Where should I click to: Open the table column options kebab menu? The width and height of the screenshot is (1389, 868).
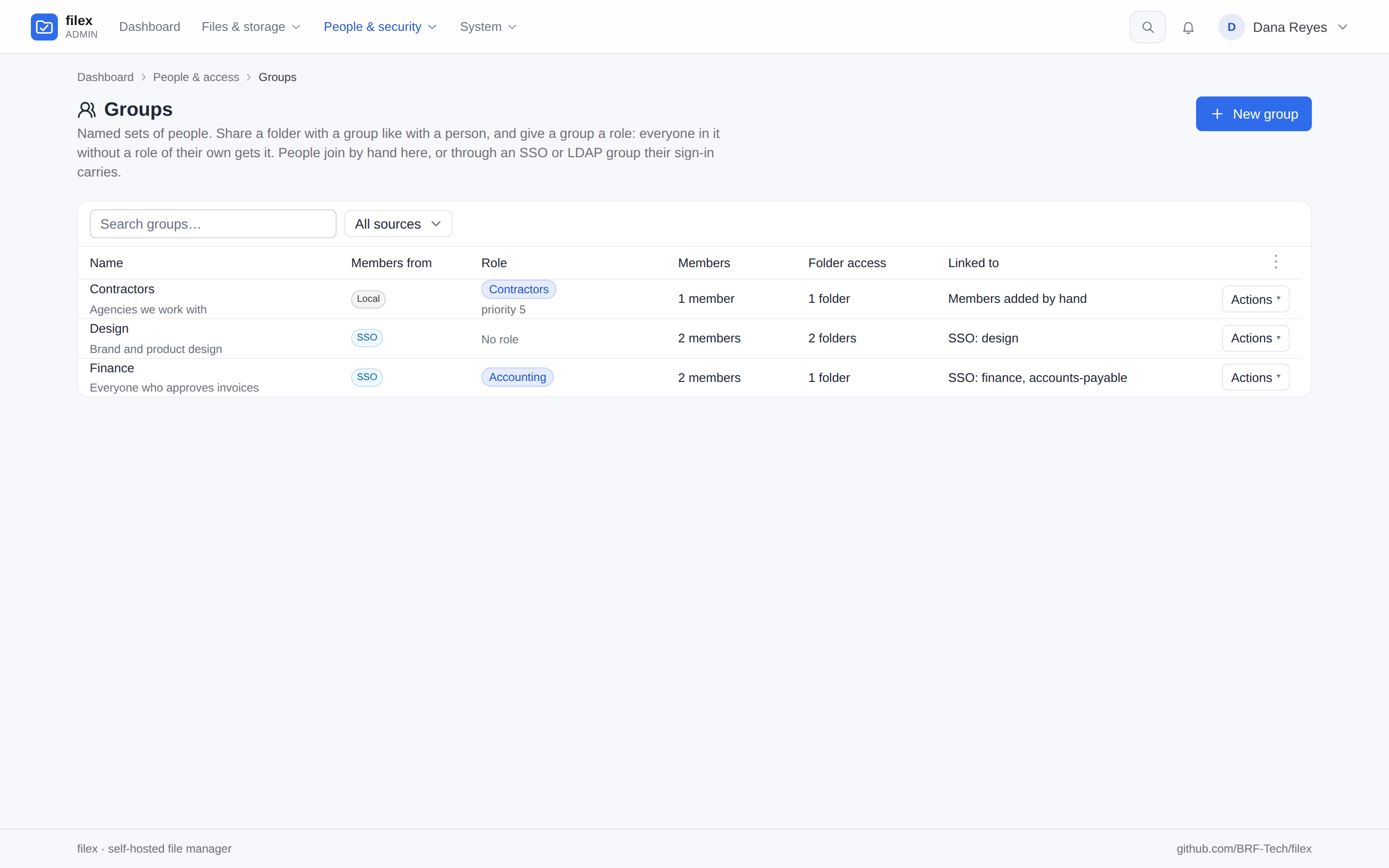point(1276,262)
